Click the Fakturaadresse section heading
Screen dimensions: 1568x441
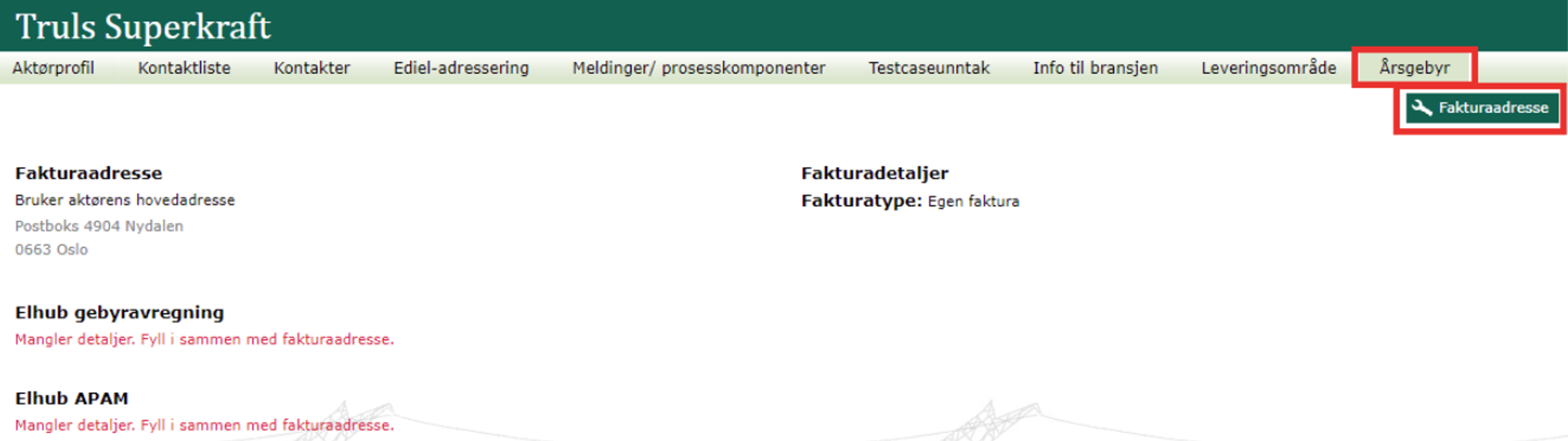pyautogui.click(x=88, y=174)
